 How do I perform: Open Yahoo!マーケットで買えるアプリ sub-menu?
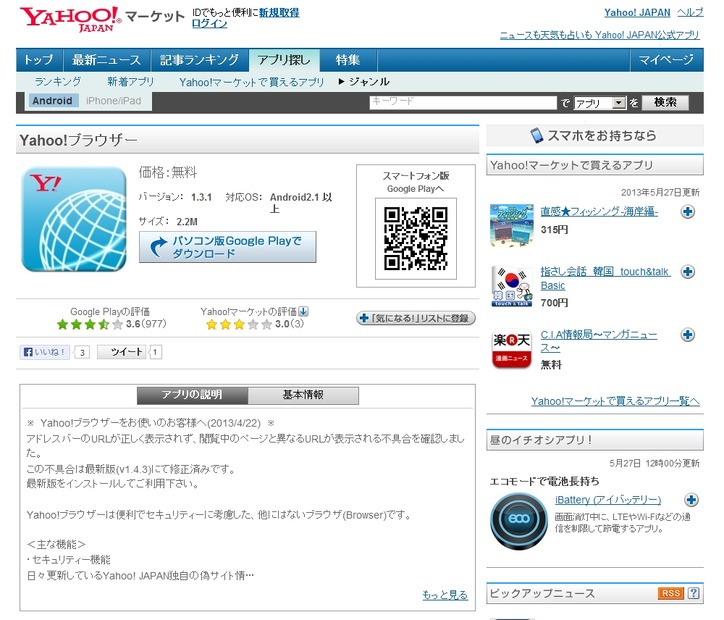click(252, 82)
